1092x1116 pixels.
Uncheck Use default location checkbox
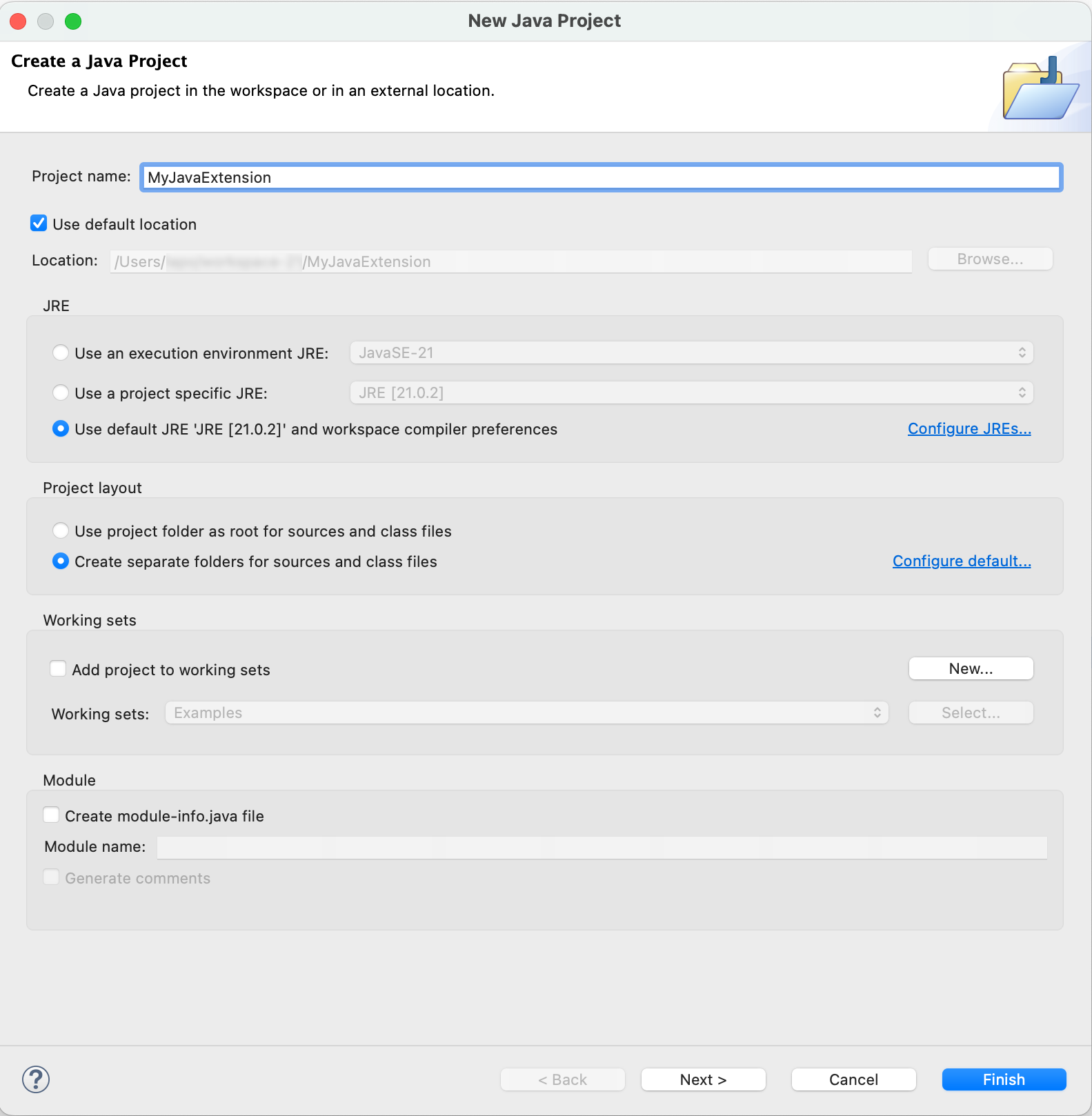pyautogui.click(x=39, y=223)
